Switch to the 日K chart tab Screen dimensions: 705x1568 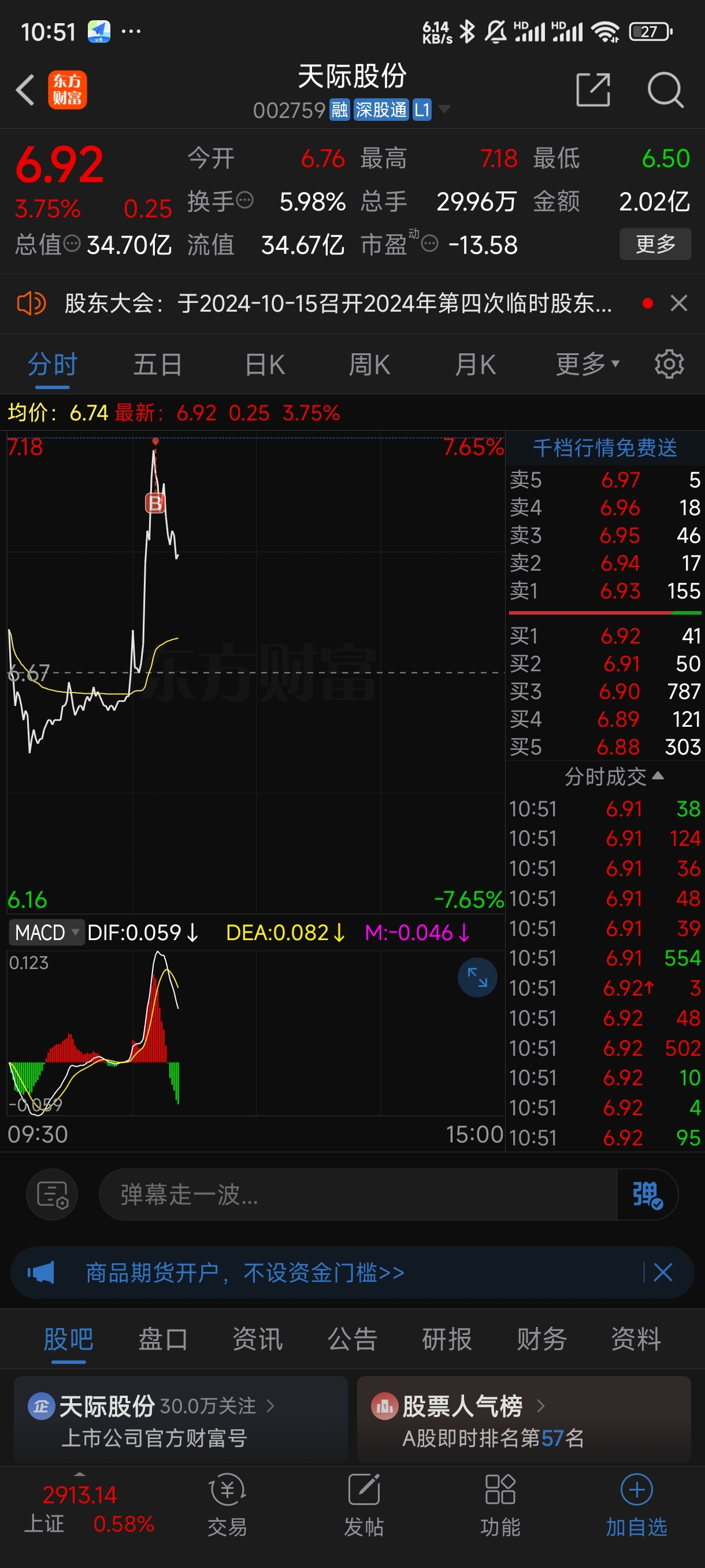[265, 365]
